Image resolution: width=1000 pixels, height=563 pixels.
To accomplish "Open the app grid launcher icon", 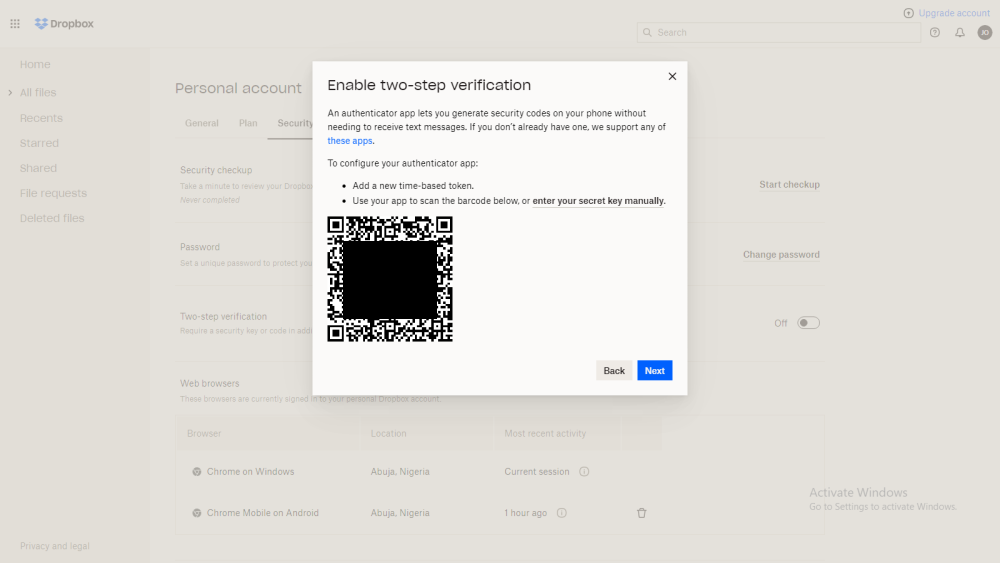I will tap(15, 24).
